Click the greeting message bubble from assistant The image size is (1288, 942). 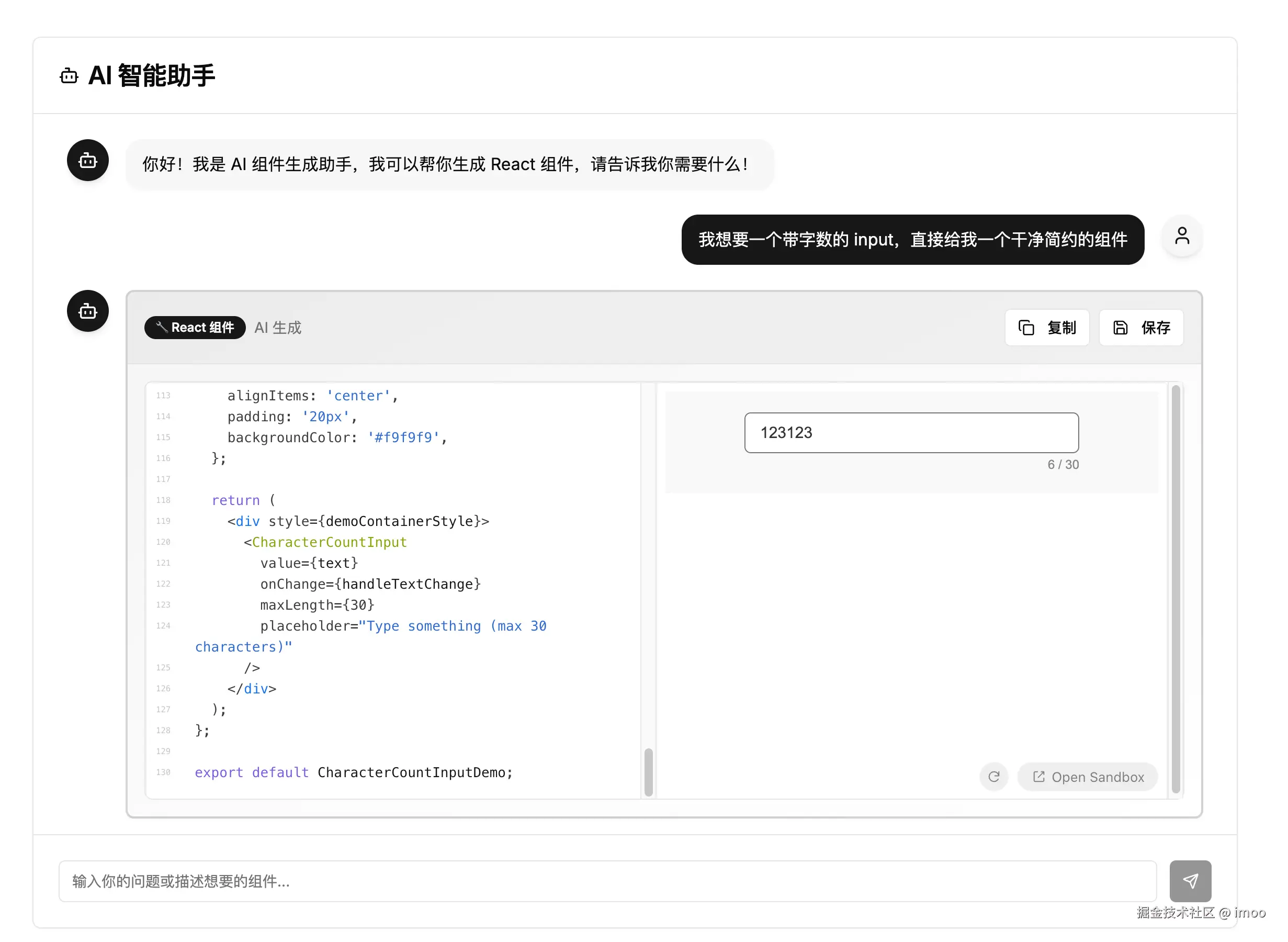[x=449, y=164]
